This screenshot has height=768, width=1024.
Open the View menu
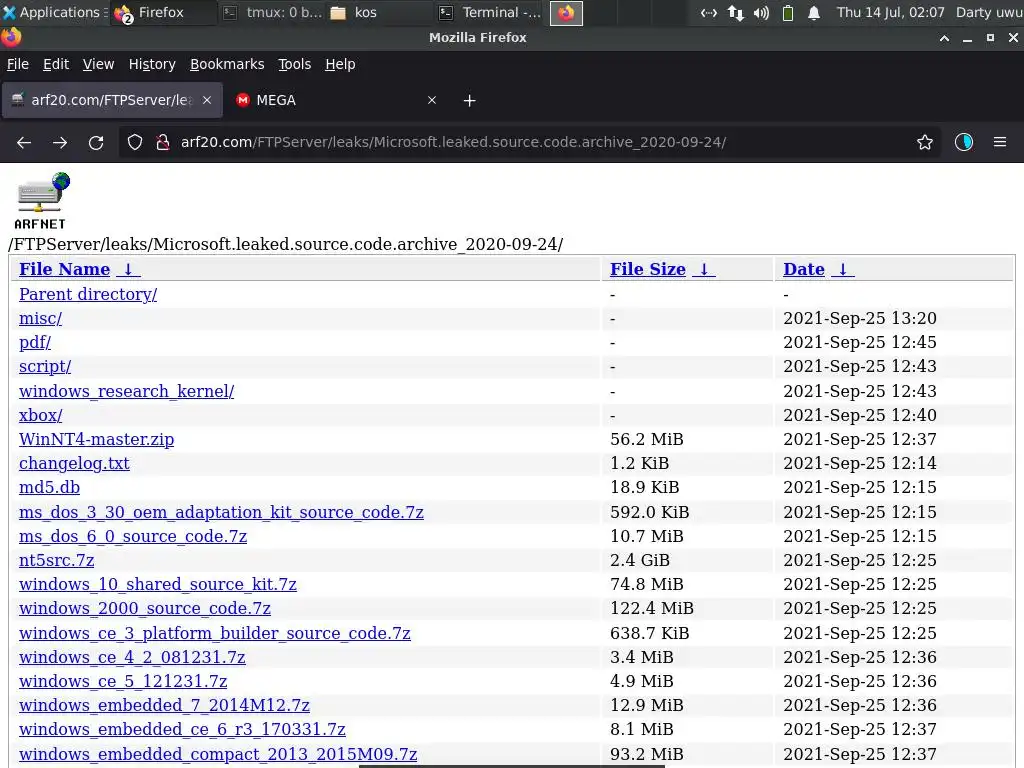(x=98, y=64)
